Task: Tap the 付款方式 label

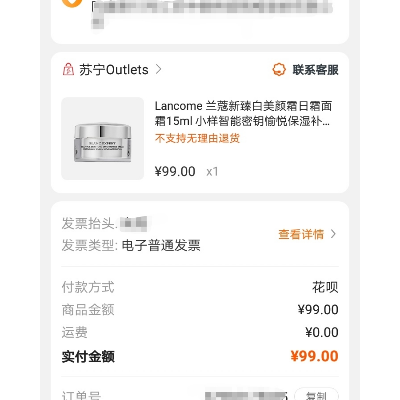Action: pos(88,287)
